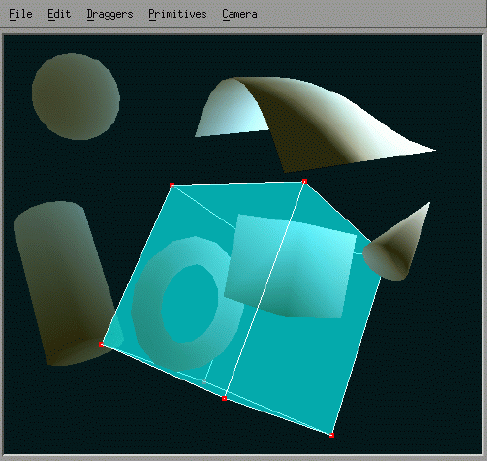Open the Primitives menu
The image size is (487, 461).
click(177, 14)
